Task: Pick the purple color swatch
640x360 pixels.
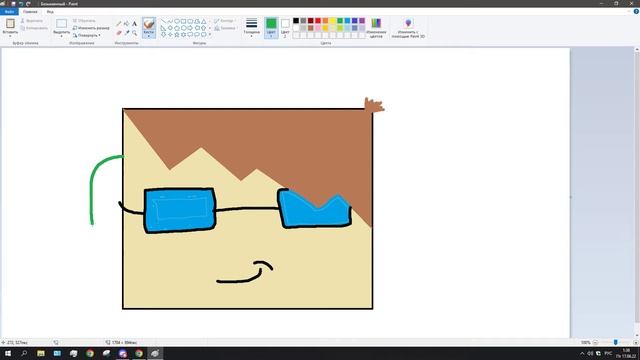Action: click(x=362, y=21)
